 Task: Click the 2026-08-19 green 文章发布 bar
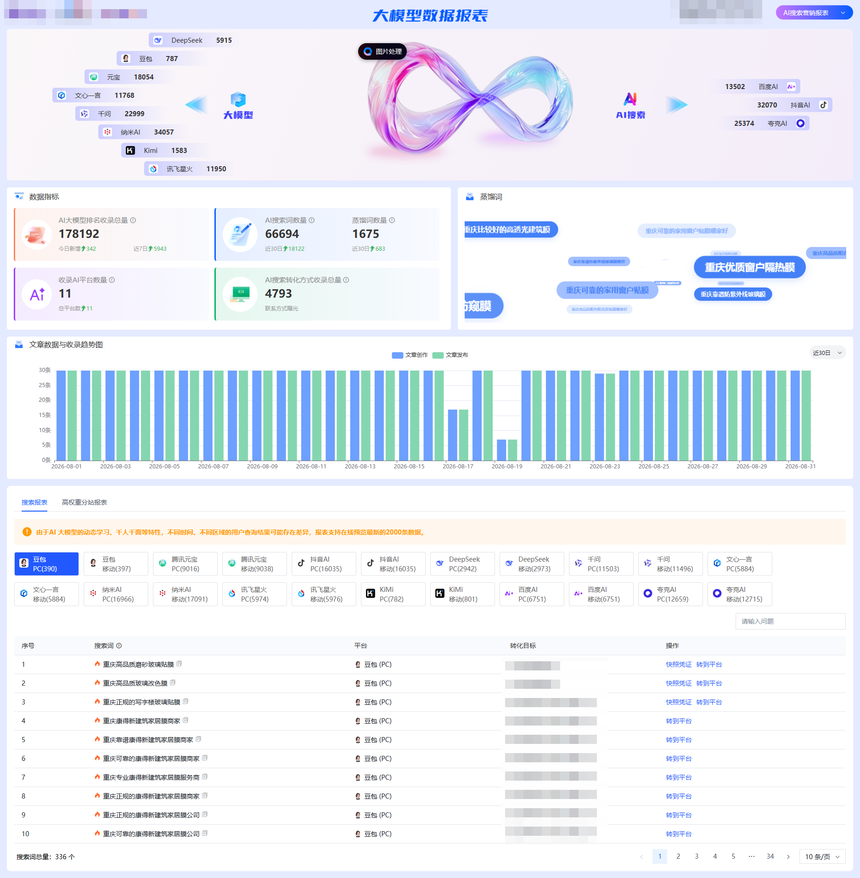pos(512,450)
